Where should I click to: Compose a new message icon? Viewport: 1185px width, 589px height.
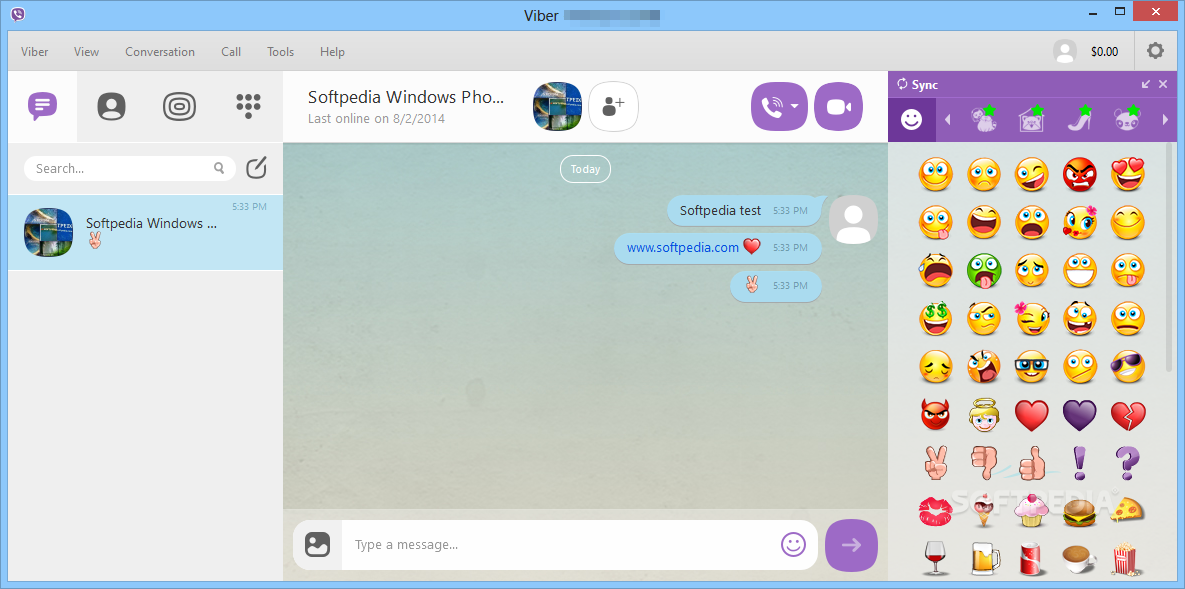pos(257,168)
